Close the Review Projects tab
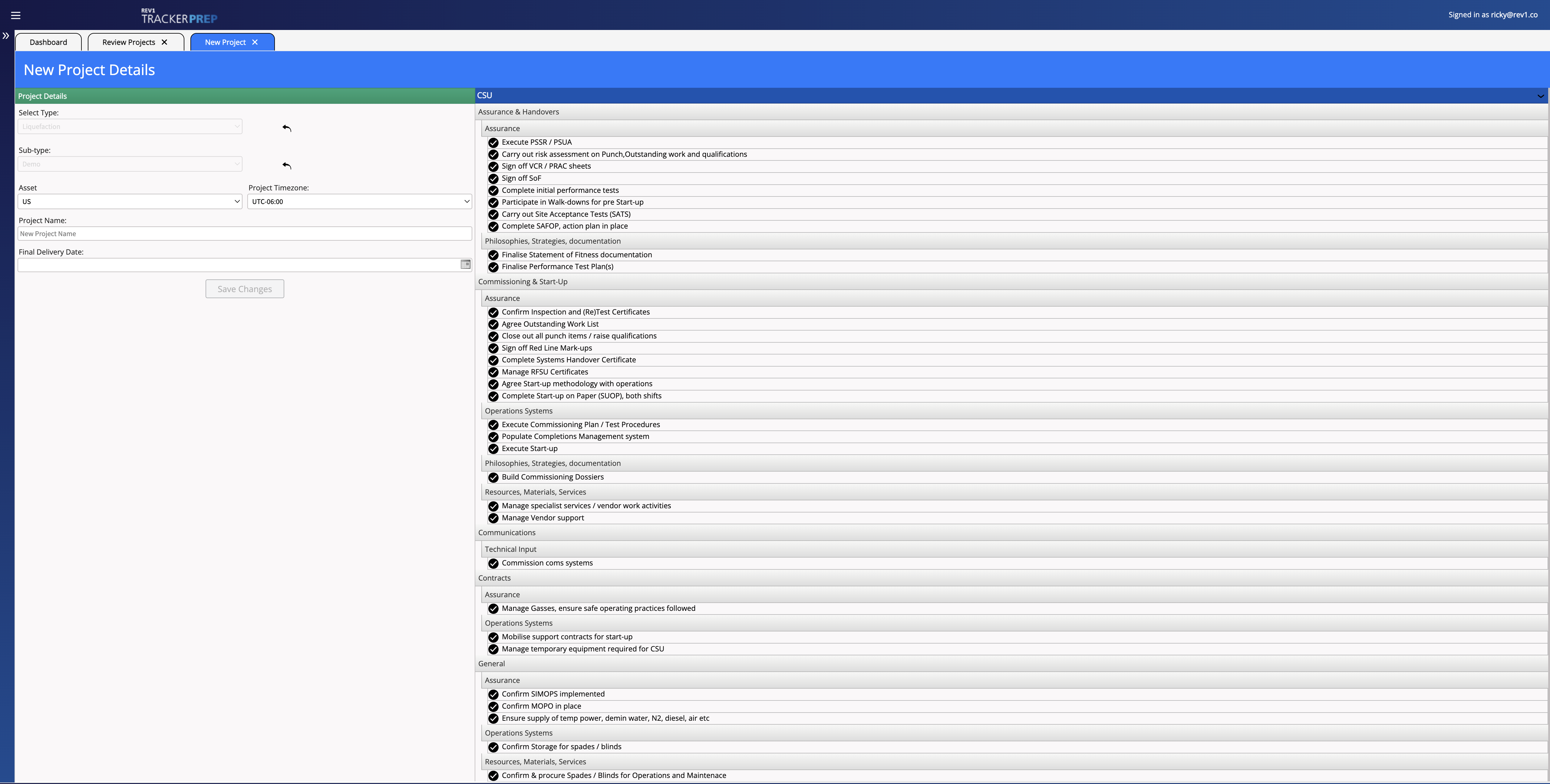 (x=164, y=42)
